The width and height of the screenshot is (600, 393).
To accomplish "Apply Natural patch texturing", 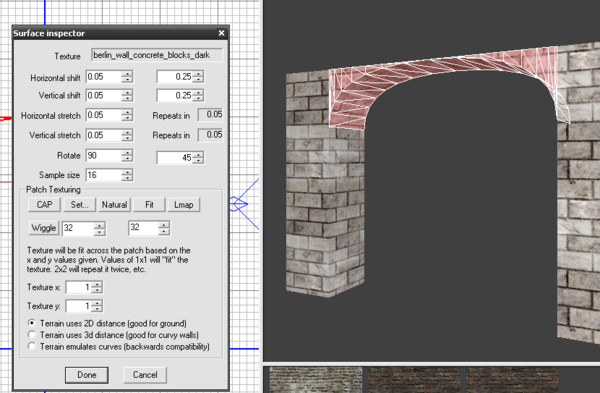I will point(114,205).
